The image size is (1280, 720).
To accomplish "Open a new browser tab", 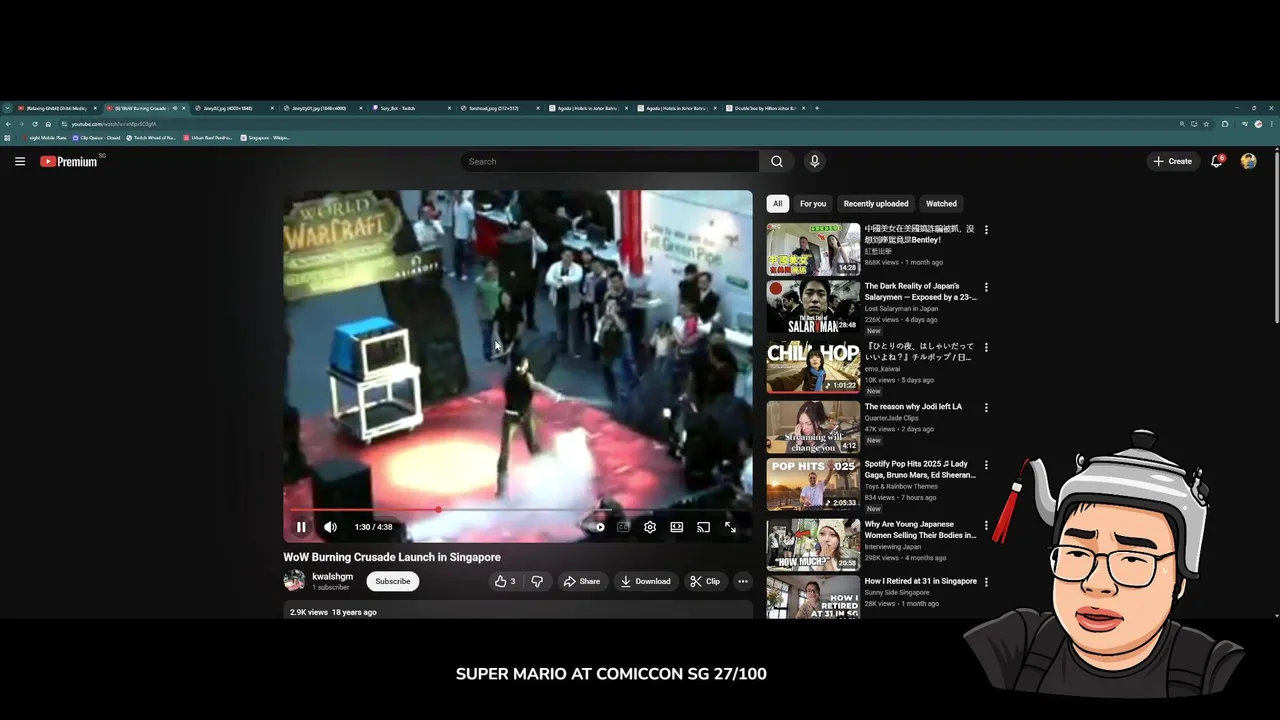I will tap(817, 108).
